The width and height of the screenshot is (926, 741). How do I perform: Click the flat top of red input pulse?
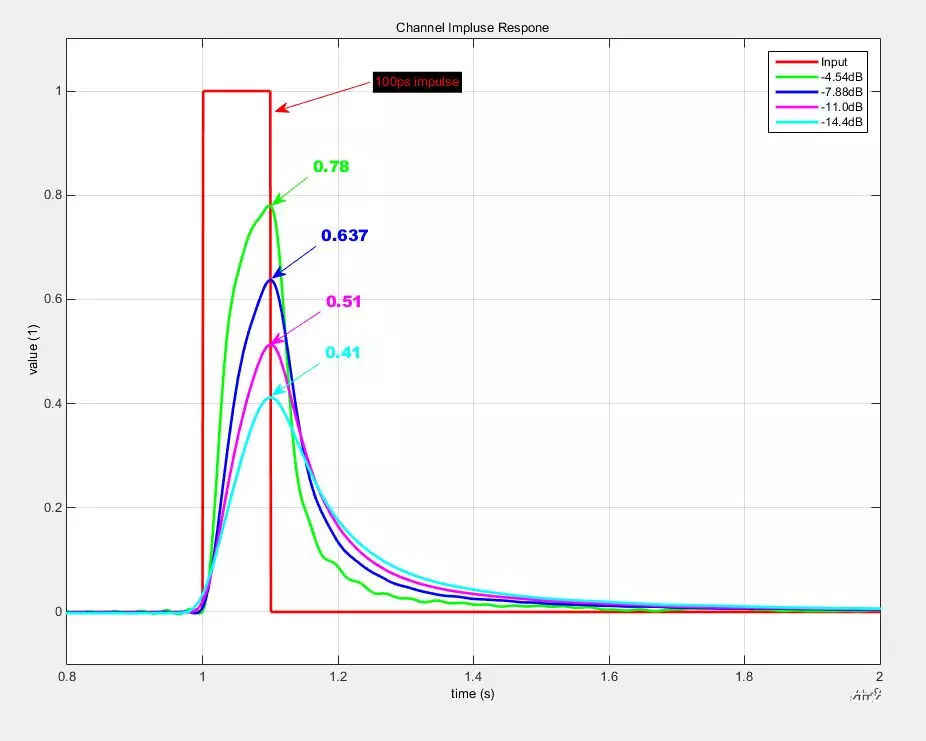coord(236,91)
